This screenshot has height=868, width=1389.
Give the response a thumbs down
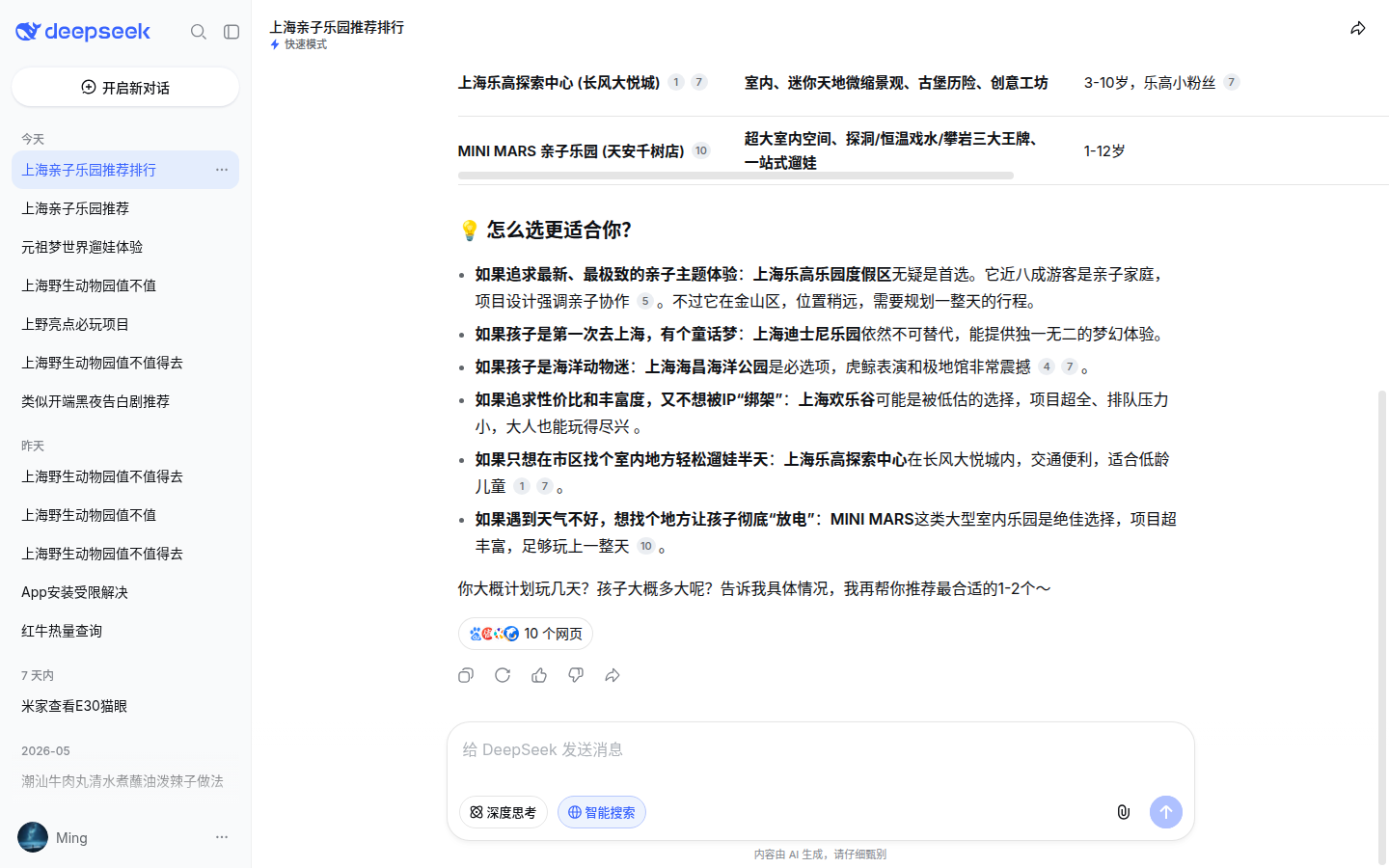click(576, 675)
